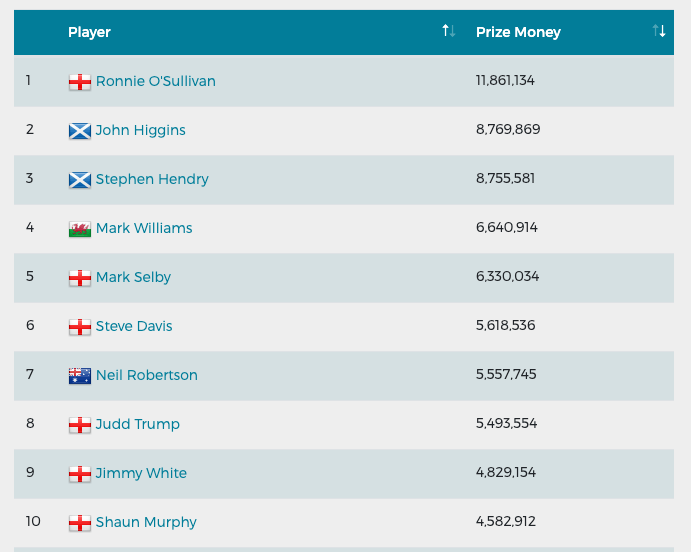The image size is (691, 552).
Task: Click Scotland flag beside Stephen Hendry
Action: (x=80, y=180)
